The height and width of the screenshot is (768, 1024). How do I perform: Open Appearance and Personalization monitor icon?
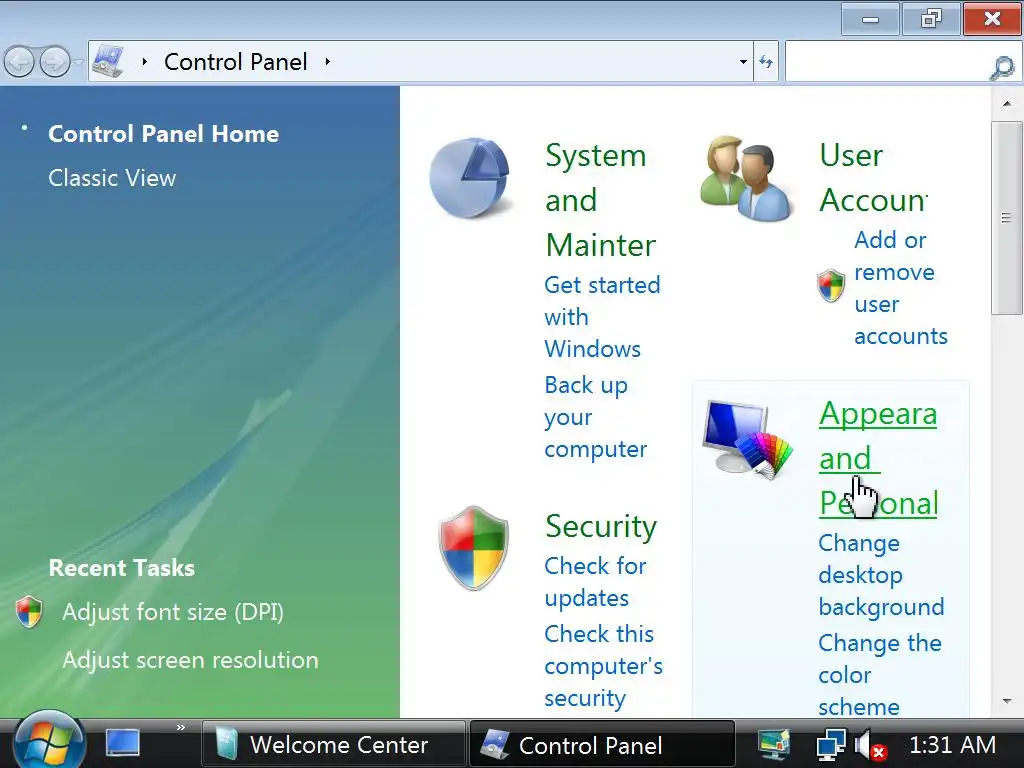(747, 438)
